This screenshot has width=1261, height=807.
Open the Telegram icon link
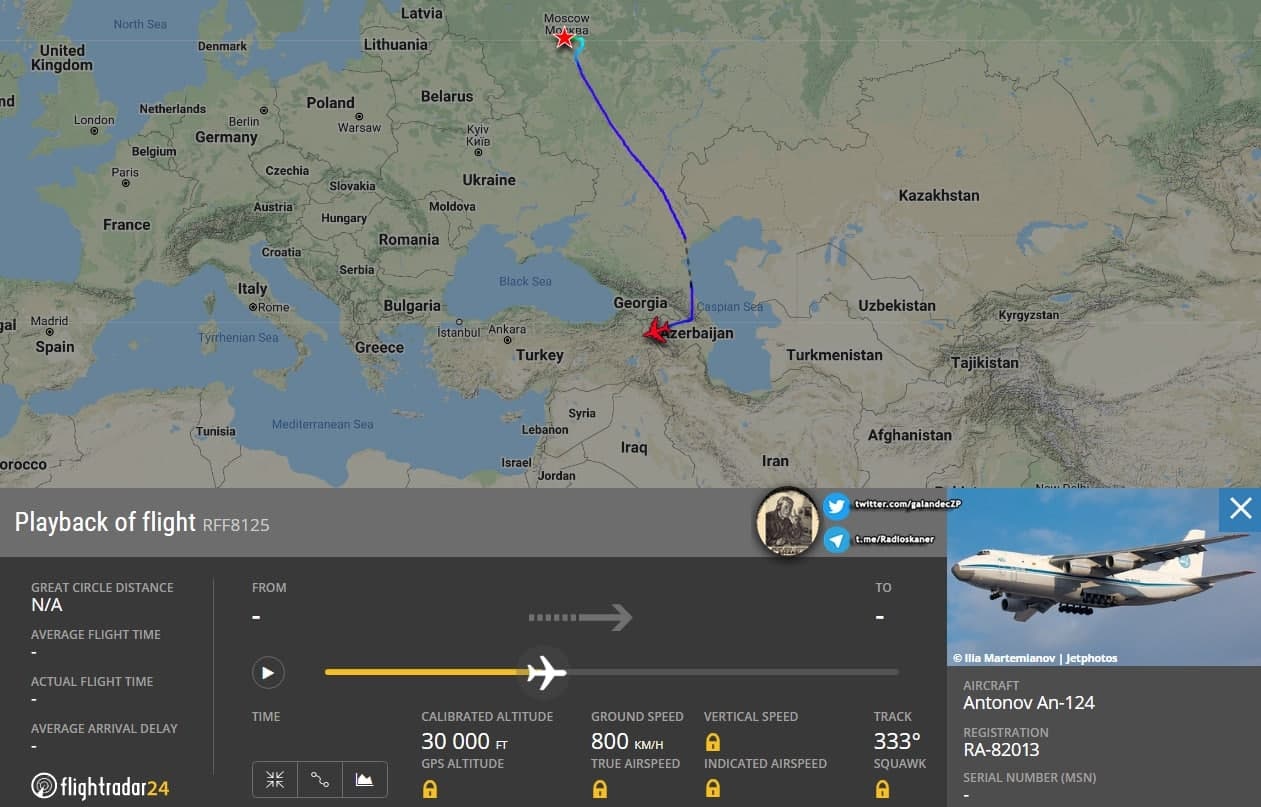tap(837, 540)
